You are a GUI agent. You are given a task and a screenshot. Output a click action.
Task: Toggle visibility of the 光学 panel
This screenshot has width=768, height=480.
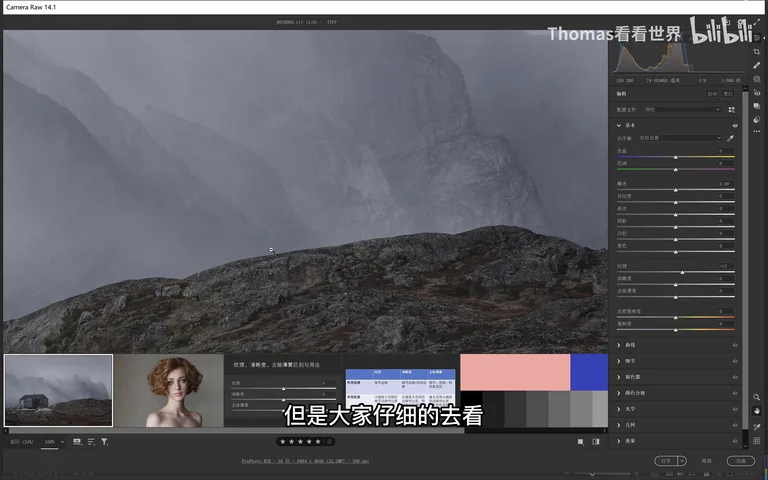[735, 409]
